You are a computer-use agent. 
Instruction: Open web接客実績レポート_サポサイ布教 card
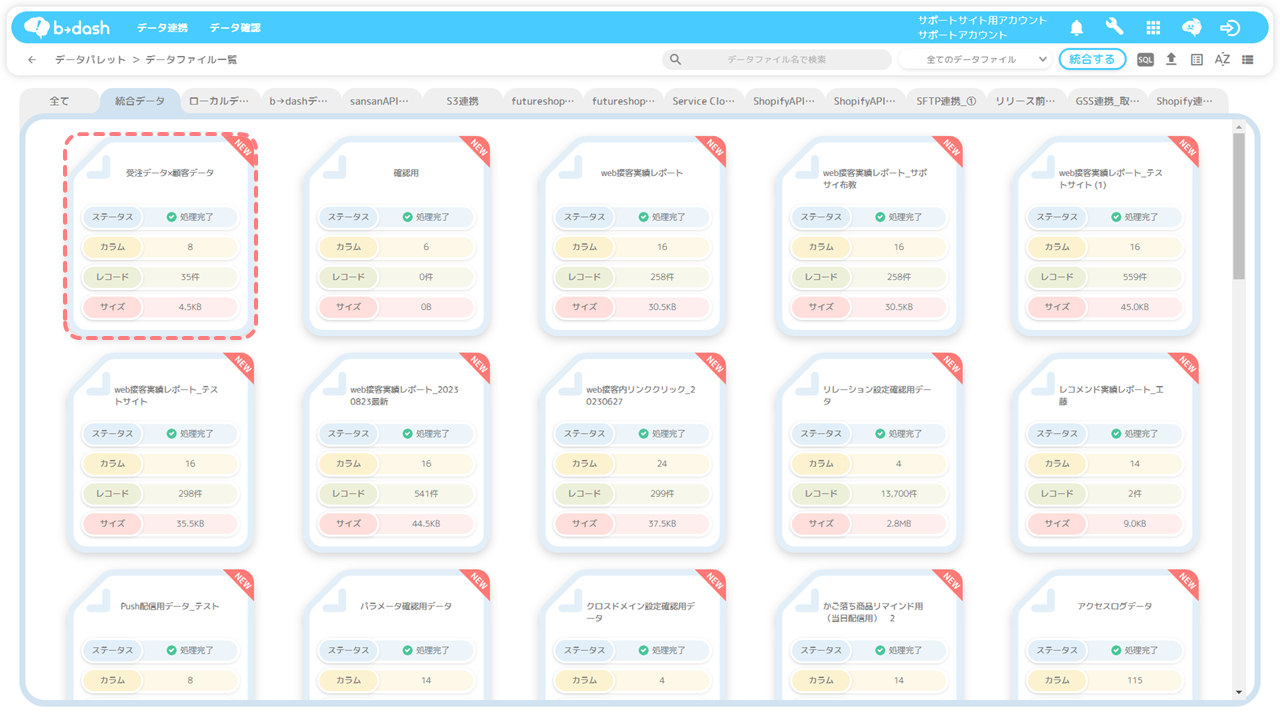[869, 236]
